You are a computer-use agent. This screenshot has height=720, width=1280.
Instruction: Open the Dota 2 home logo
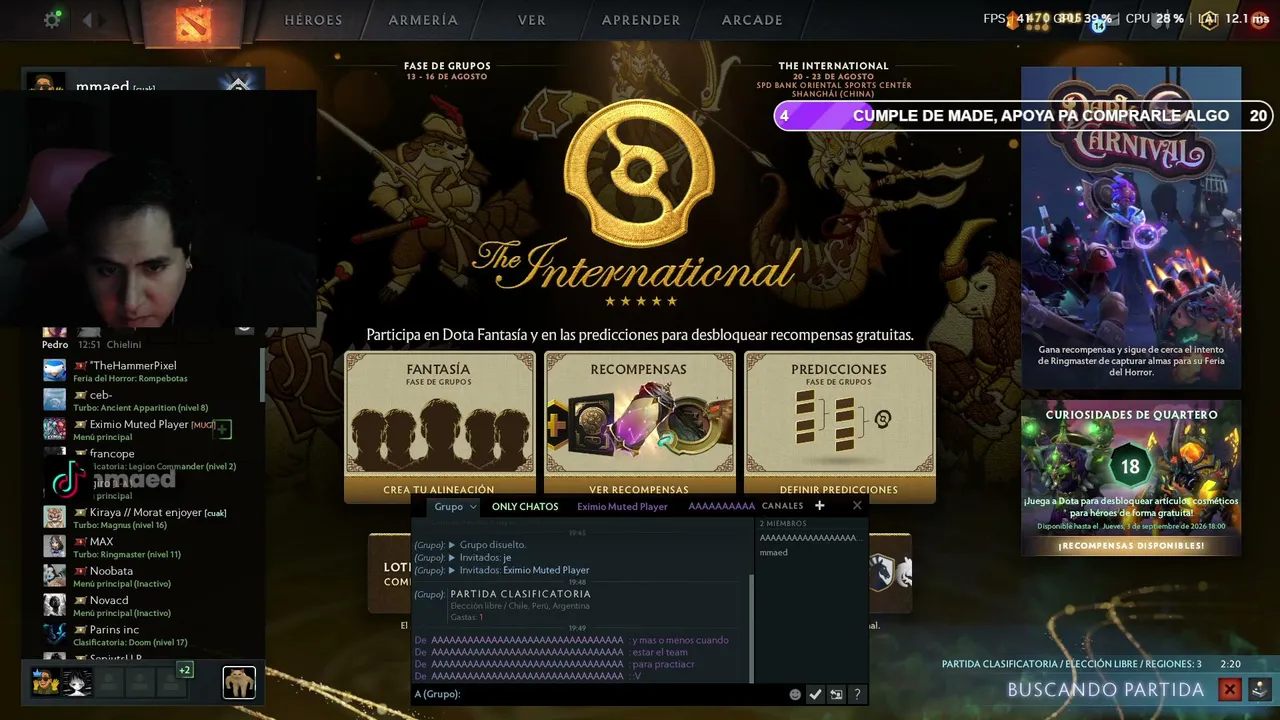click(192, 23)
